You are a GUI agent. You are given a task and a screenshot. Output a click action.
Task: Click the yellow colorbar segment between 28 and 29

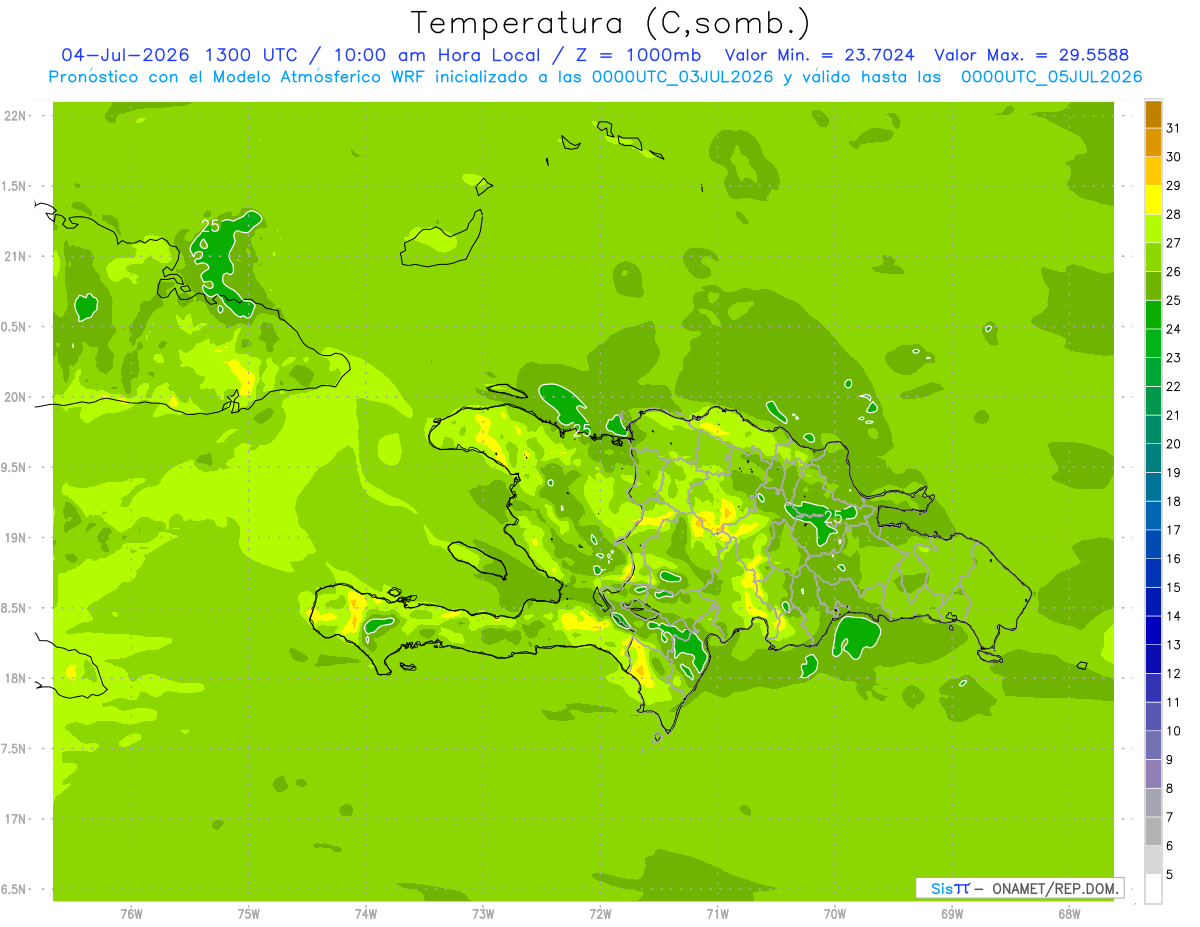pyautogui.click(x=1153, y=201)
